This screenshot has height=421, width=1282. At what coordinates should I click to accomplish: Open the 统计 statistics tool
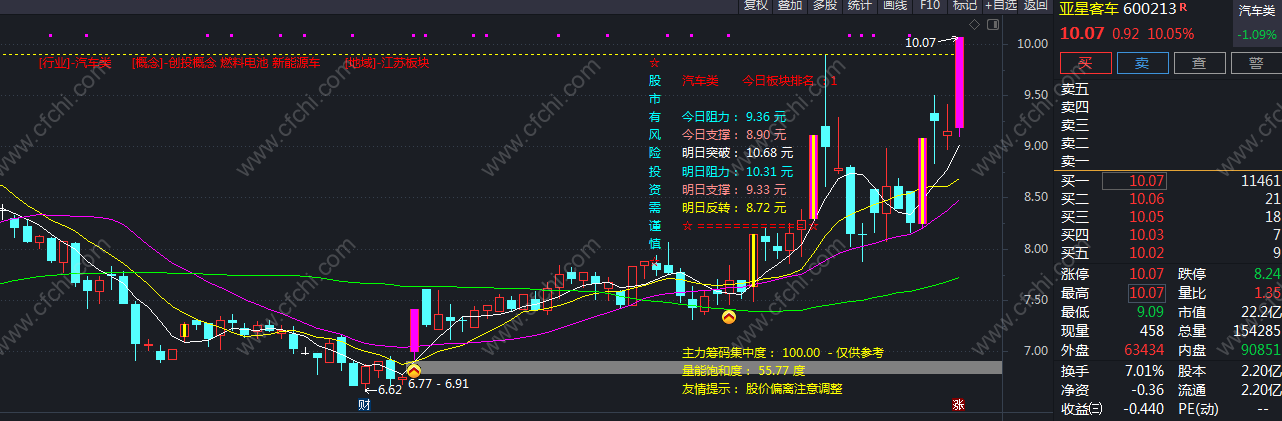pos(859,5)
